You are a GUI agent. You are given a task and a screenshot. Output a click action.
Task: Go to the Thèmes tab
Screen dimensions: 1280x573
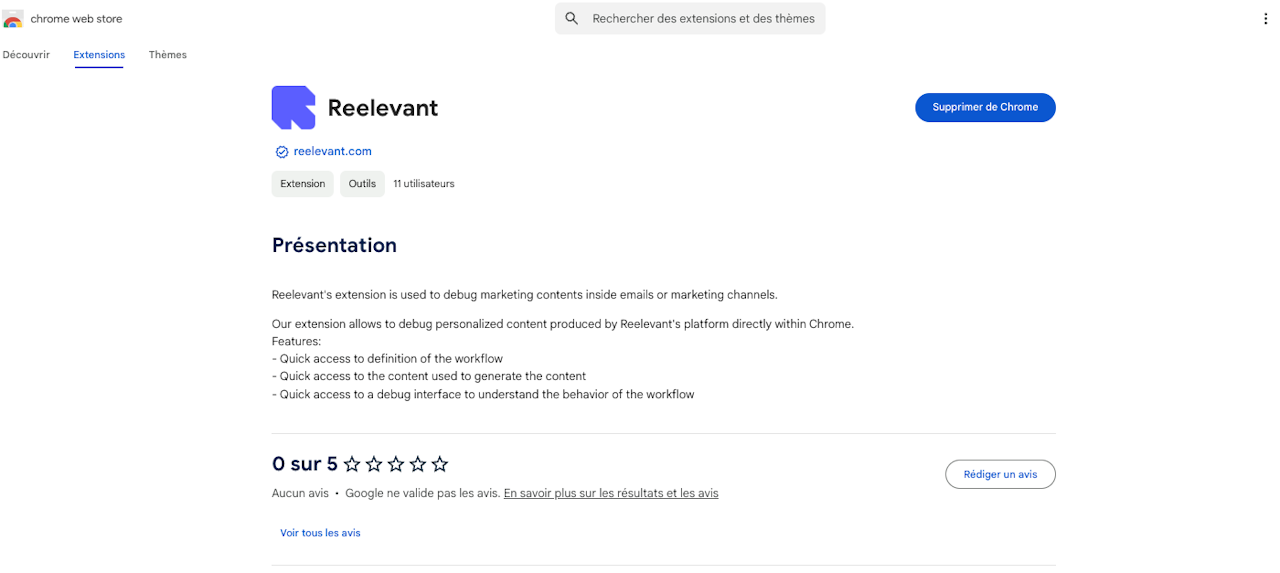point(168,55)
